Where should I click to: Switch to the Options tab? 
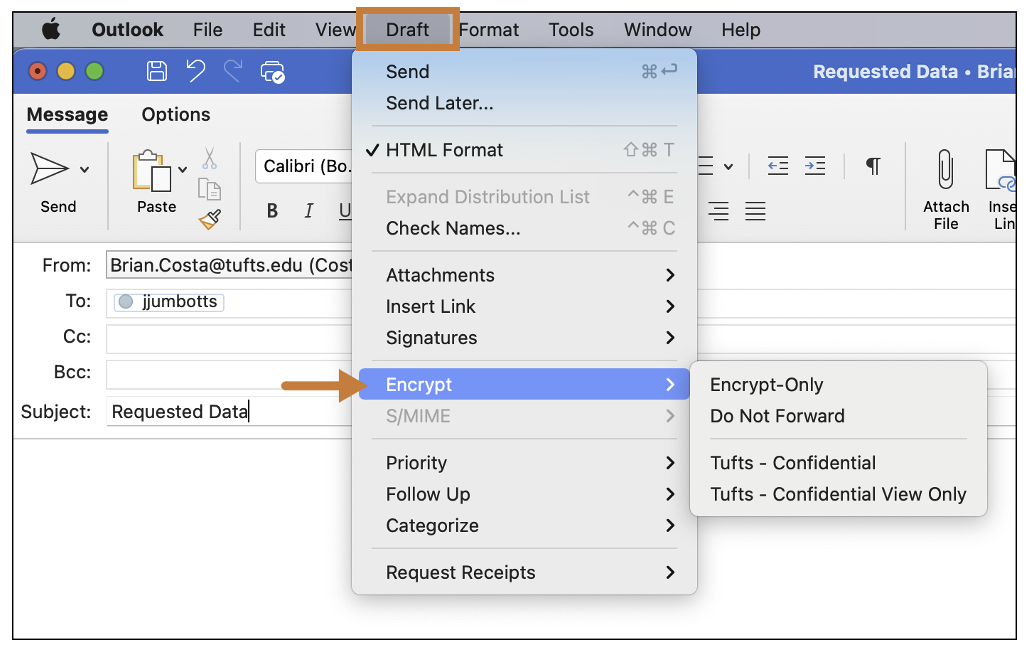(x=175, y=114)
